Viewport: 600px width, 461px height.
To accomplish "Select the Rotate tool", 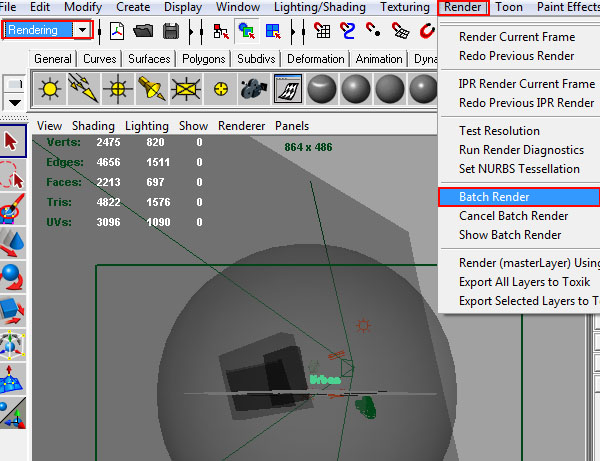I will pos(13,277).
